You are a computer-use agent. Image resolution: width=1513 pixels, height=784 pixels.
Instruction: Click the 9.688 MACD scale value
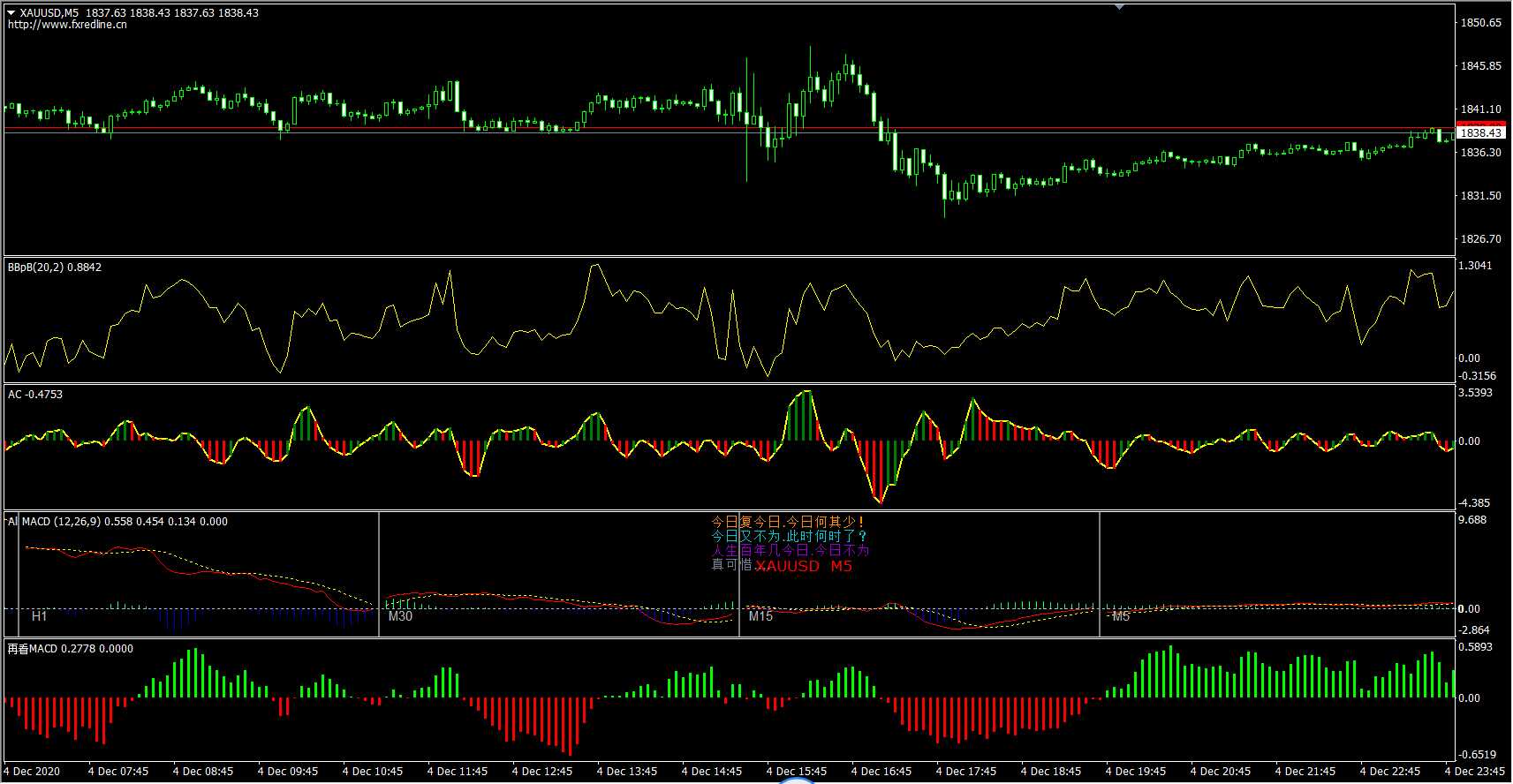tap(1472, 520)
